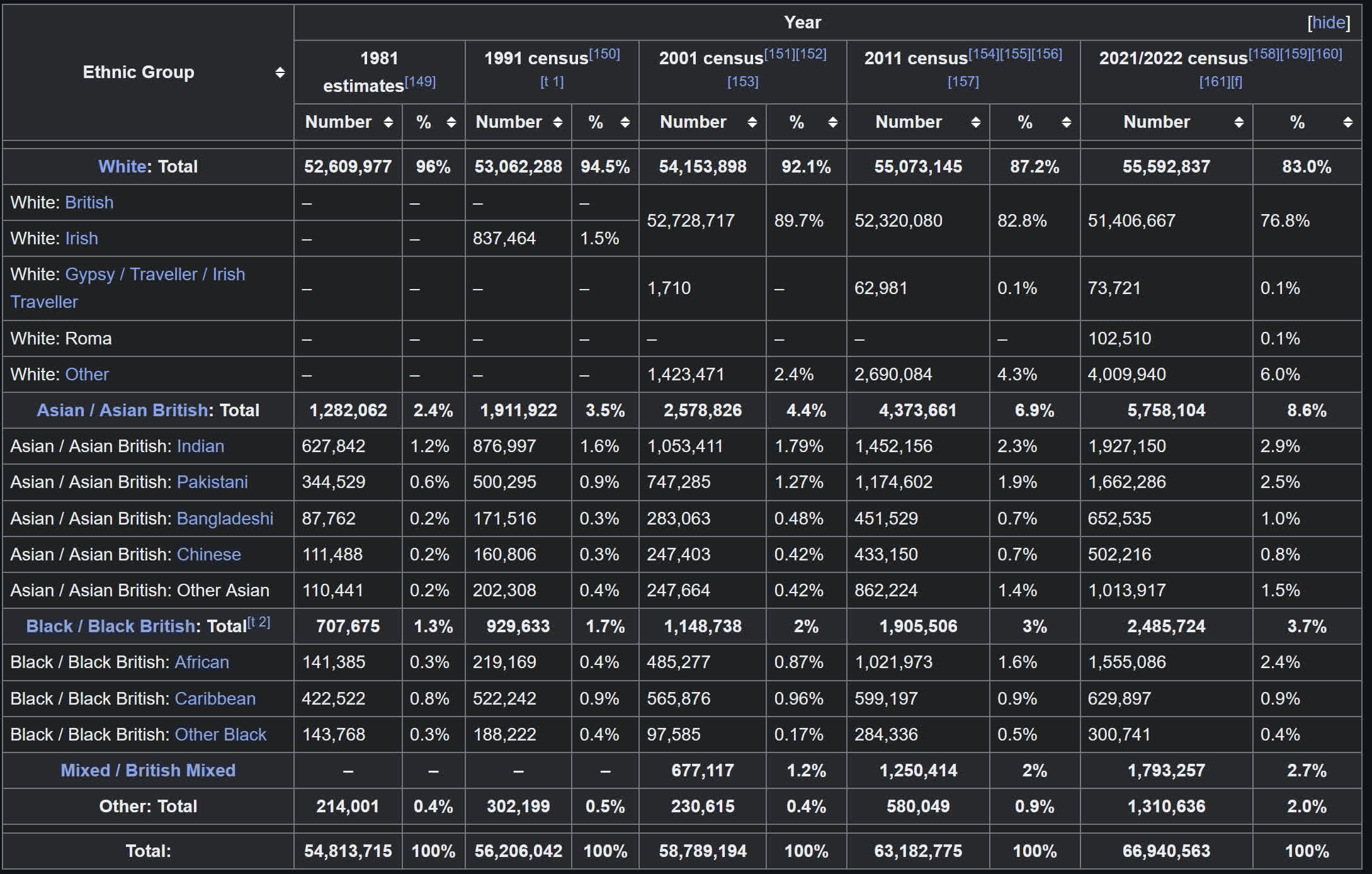Viewport: 1372px width, 874px height.
Task: Select the 62,981 Gypsy Traveller cell
Action: pyautogui.click(x=918, y=288)
